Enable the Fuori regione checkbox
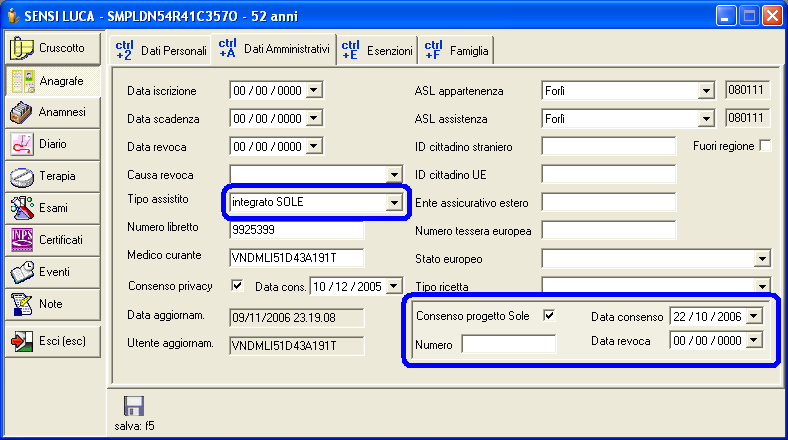 coord(766,146)
